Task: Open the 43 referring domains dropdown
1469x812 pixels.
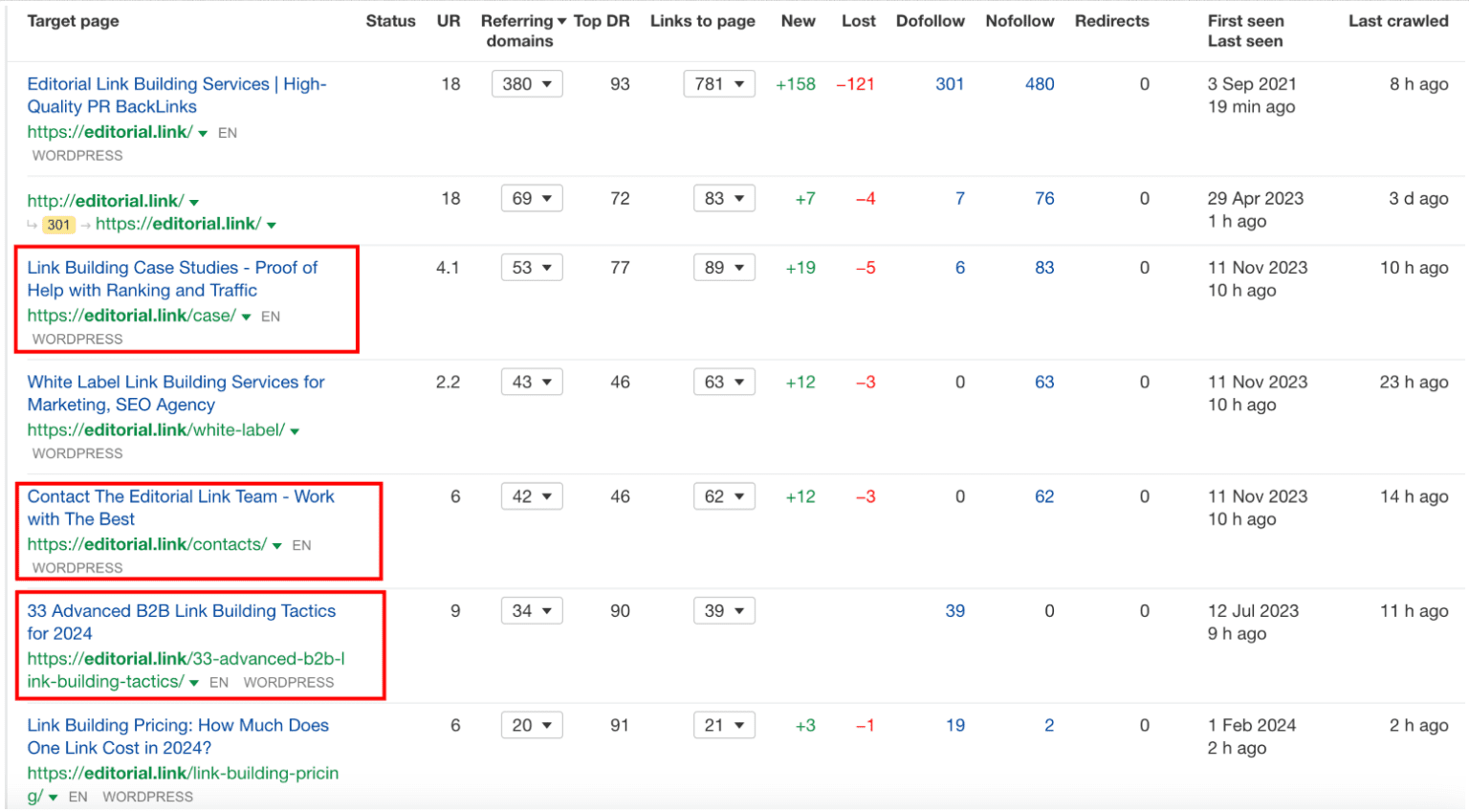Action: coord(532,383)
